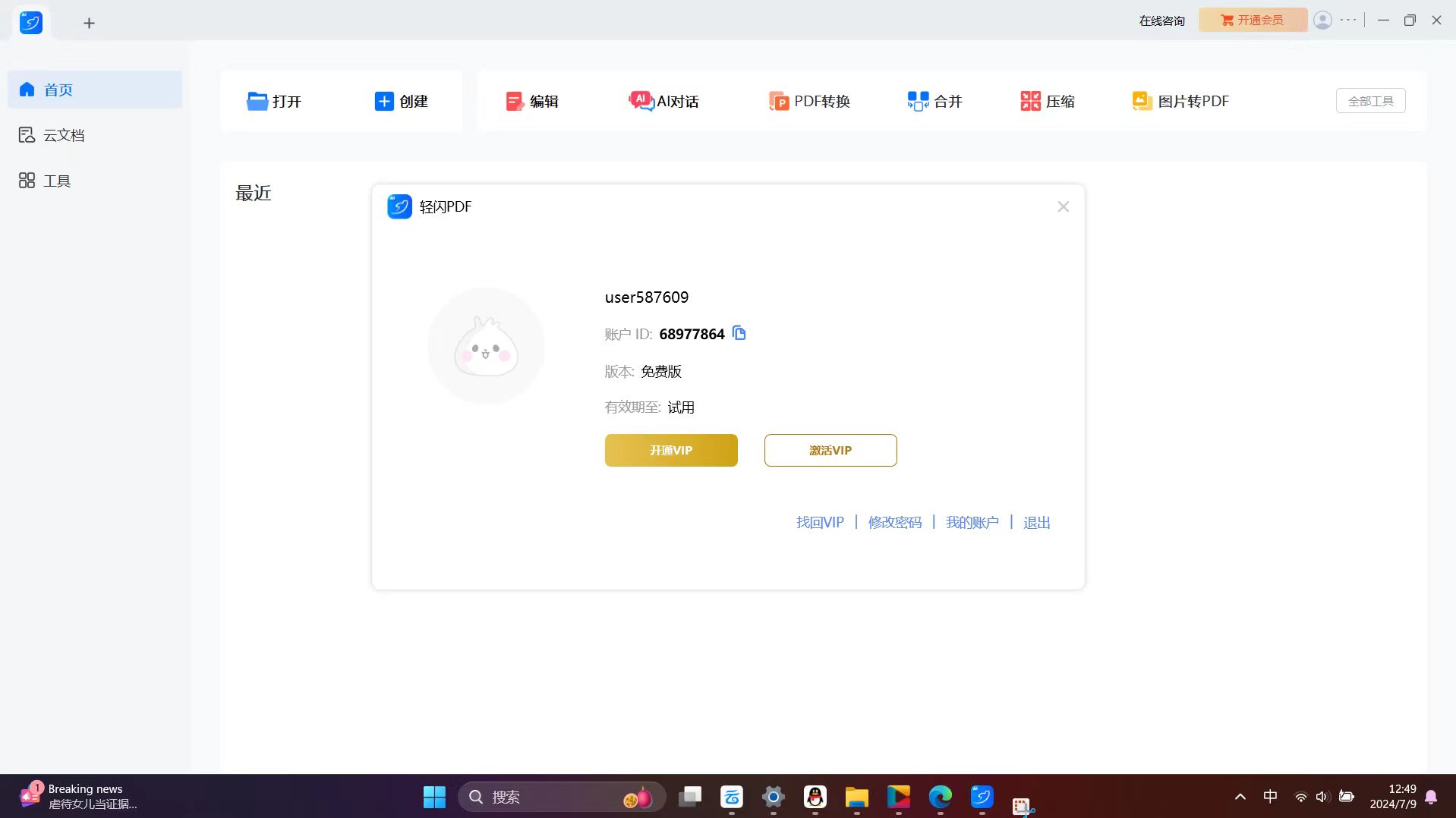
Task: Expand the three-dot more options menu
Action: click(1348, 20)
